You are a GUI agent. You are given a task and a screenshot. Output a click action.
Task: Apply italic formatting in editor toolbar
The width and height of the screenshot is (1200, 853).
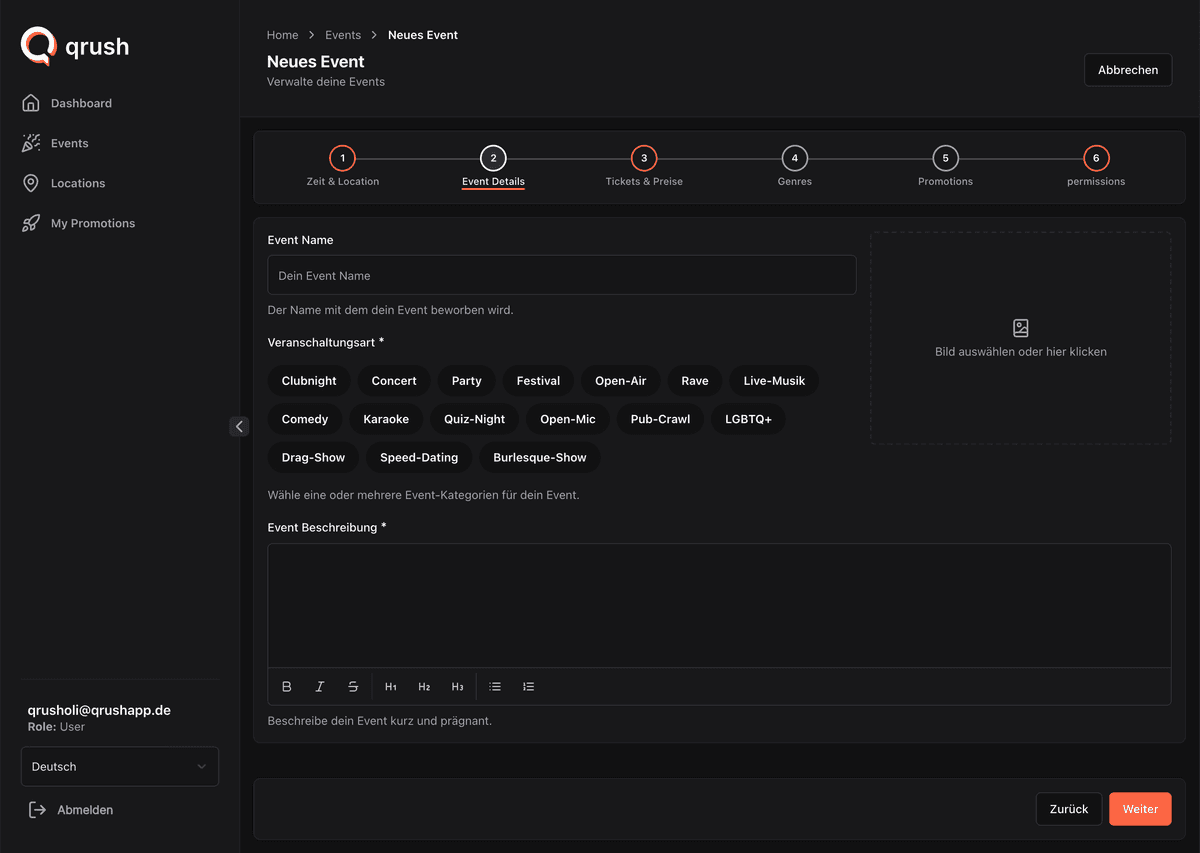[320, 687]
